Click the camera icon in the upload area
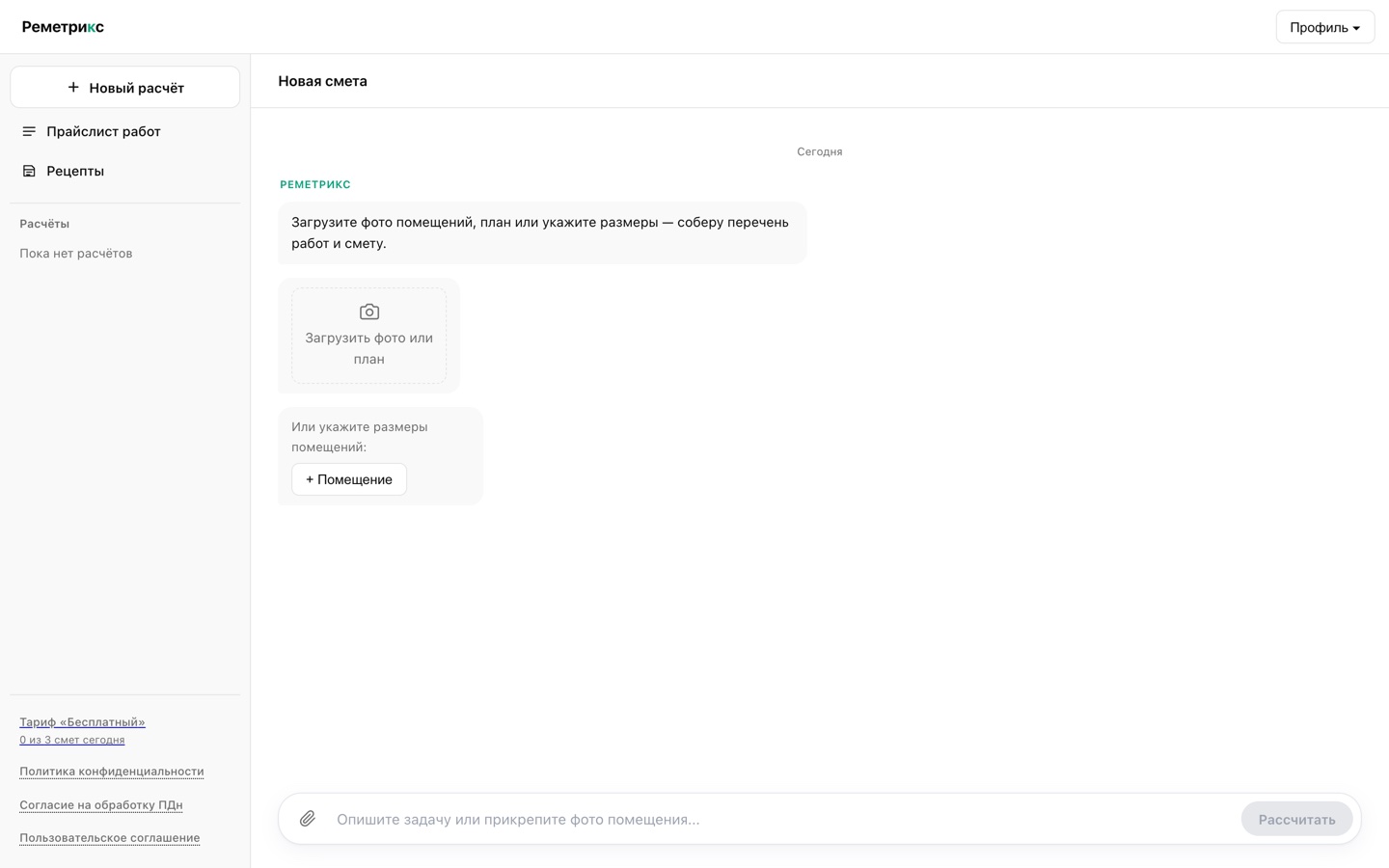 point(369,312)
